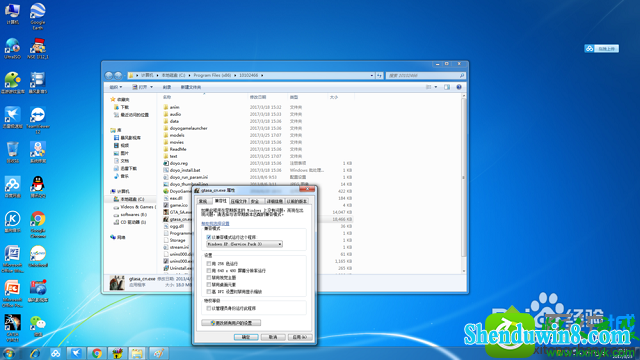Click the Windows Start orb

(x=9, y=353)
